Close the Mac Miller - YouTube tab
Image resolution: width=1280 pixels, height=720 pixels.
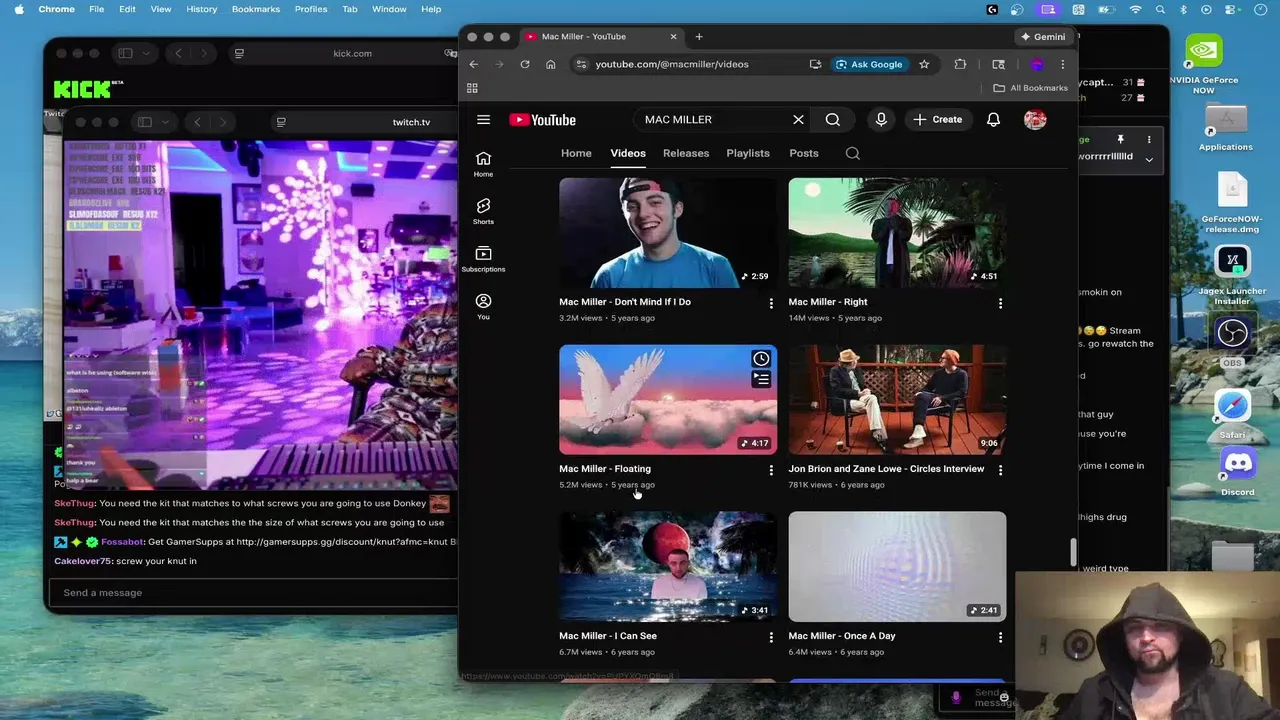[673, 37]
